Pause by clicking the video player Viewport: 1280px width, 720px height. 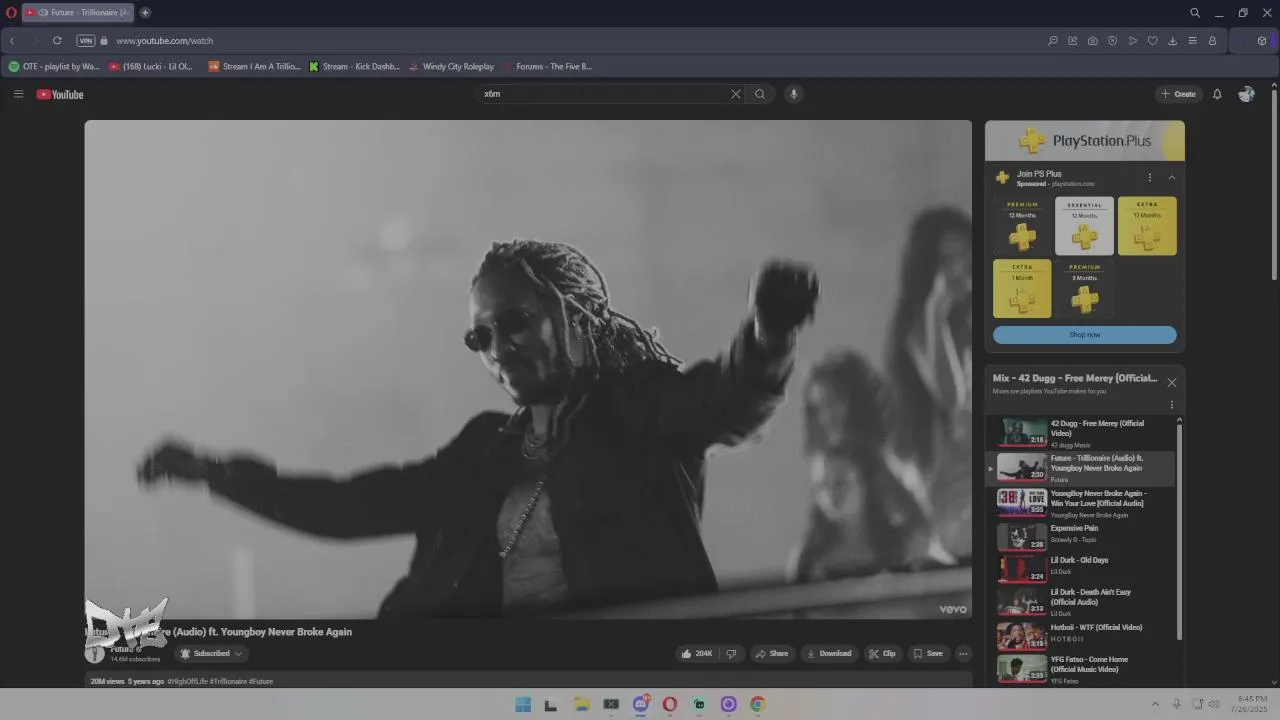528,369
